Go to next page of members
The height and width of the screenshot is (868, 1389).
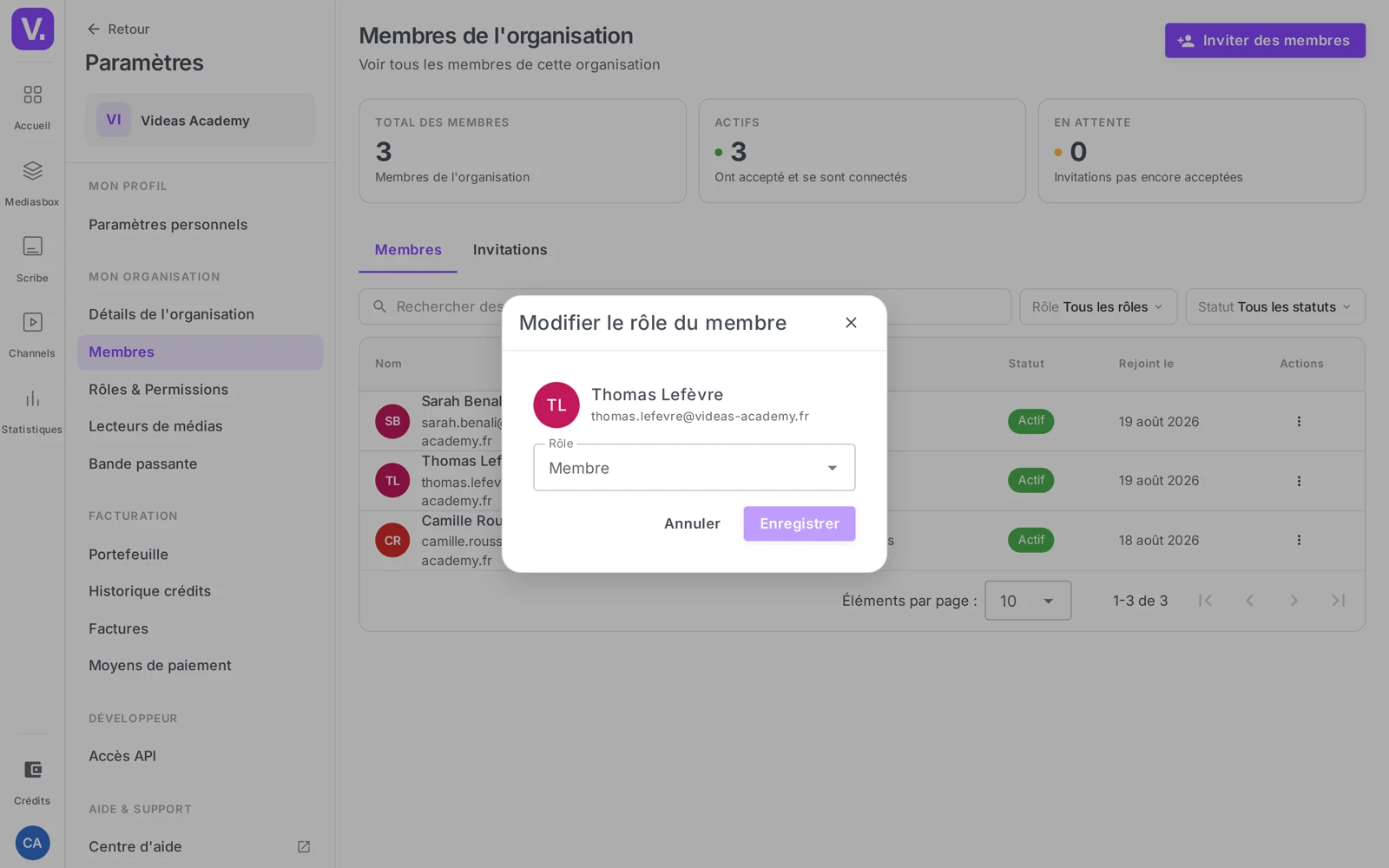click(1294, 601)
